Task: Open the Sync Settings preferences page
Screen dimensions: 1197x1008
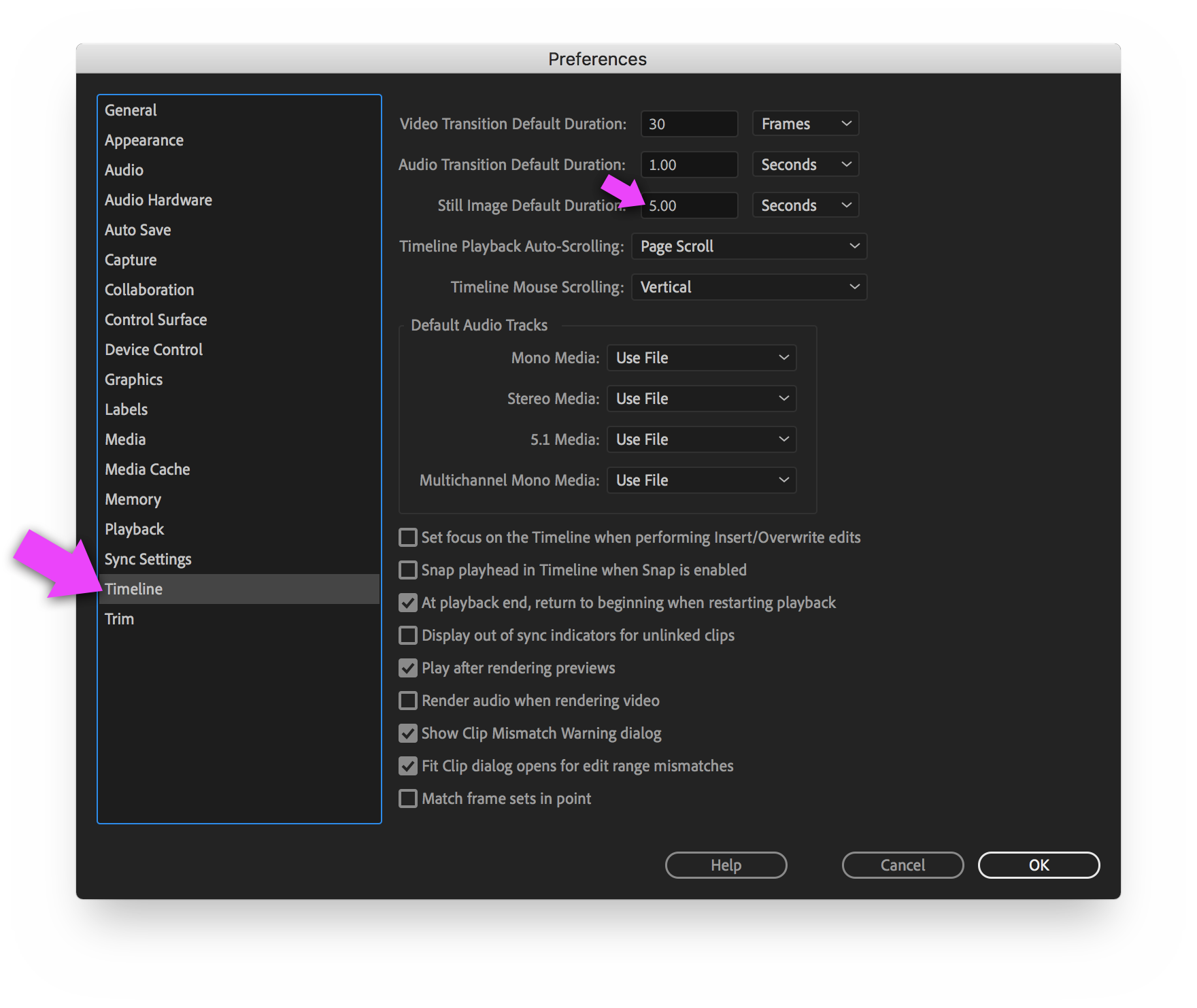Action: (x=148, y=559)
